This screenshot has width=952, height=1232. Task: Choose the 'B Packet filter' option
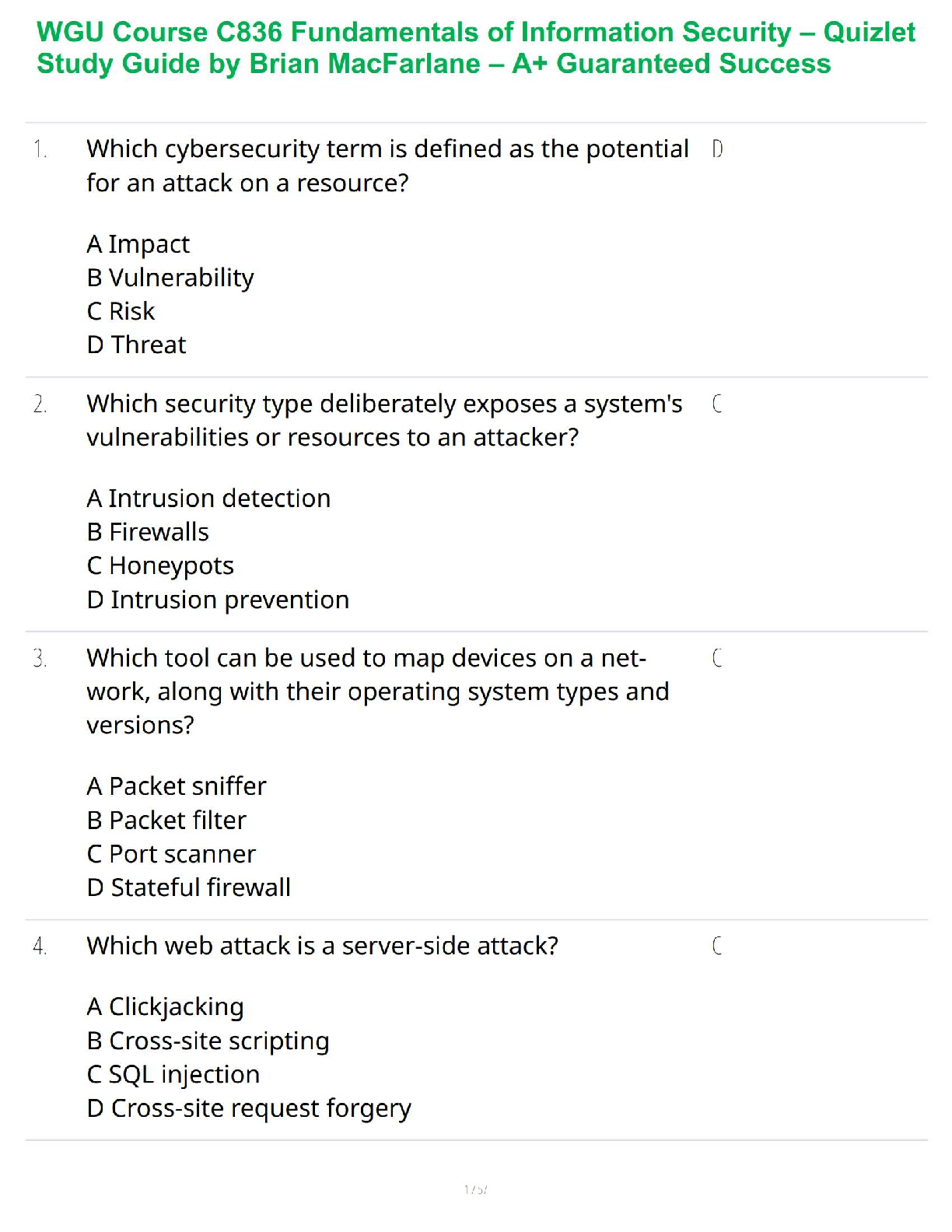(x=166, y=821)
